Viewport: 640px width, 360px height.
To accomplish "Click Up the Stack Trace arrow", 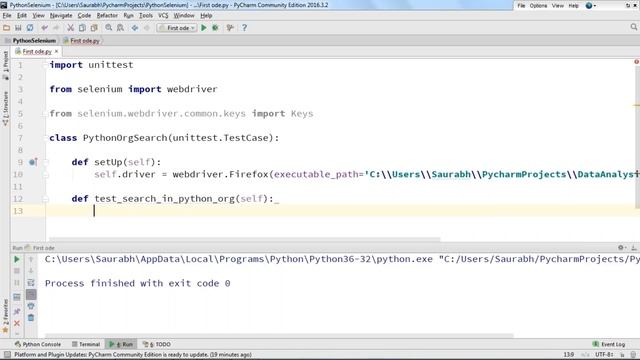I will coord(31,259).
